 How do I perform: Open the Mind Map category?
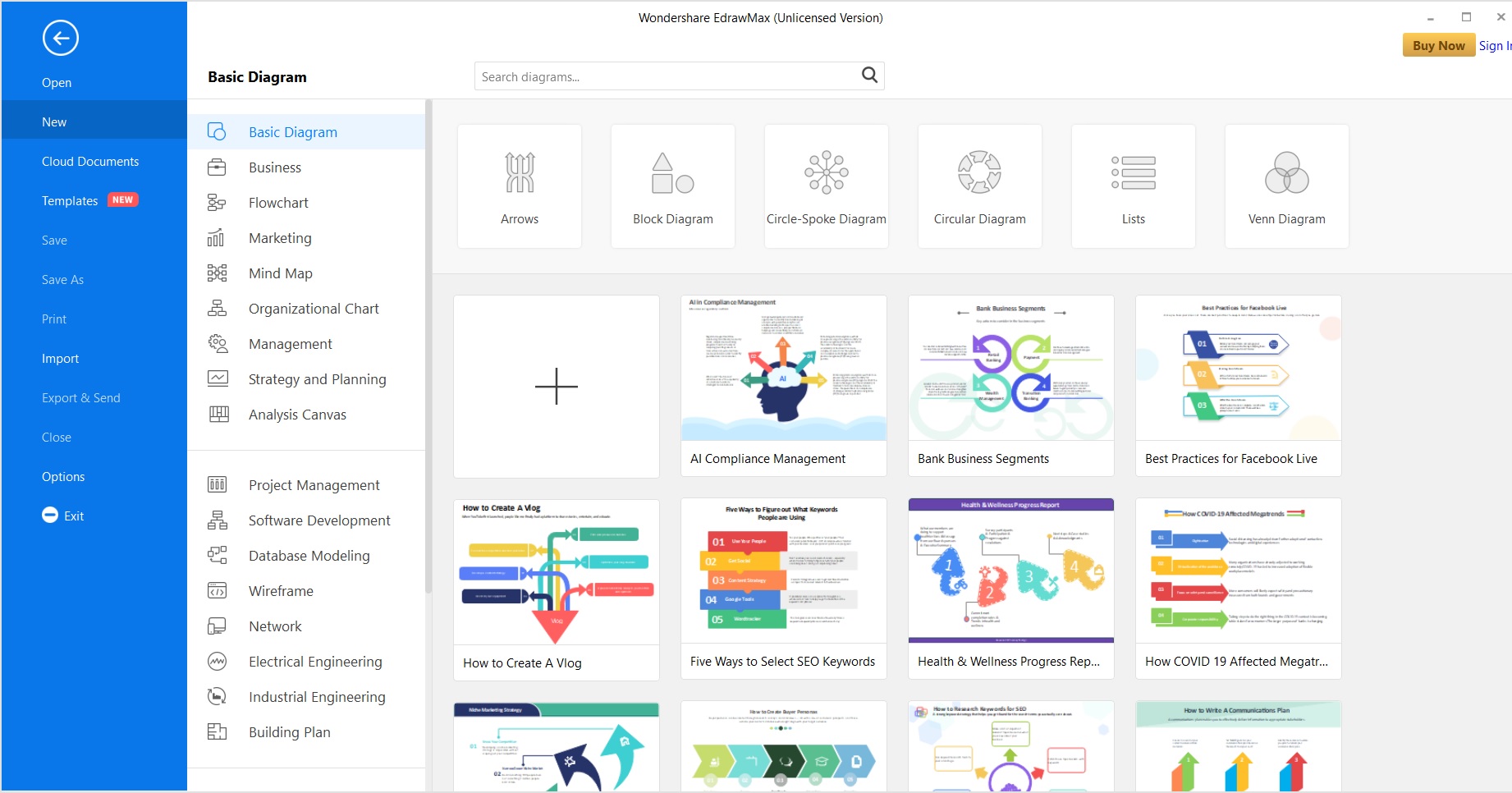pyautogui.click(x=280, y=273)
